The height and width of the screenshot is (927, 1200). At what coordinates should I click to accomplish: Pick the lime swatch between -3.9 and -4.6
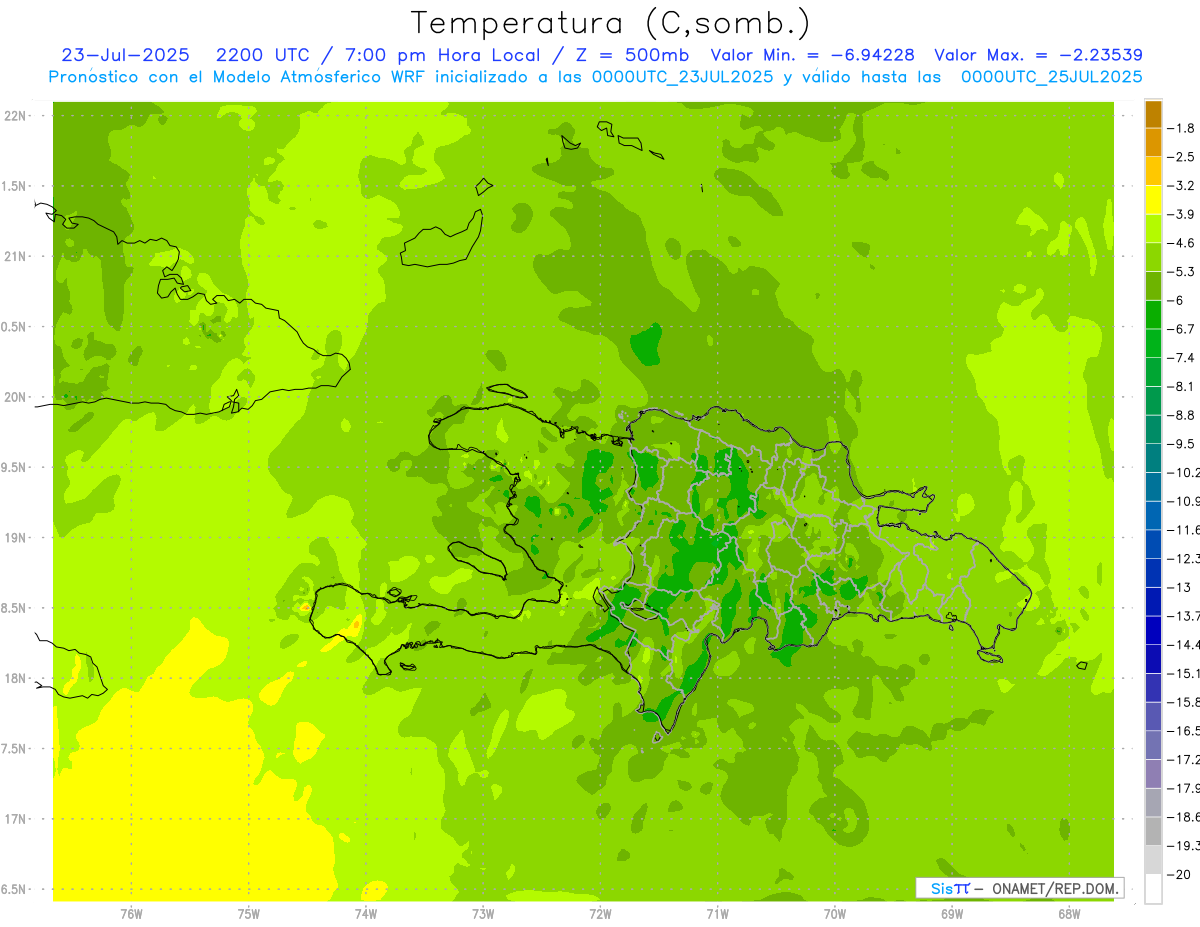click(1153, 228)
